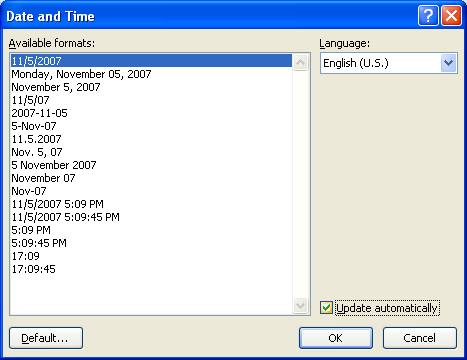The width and height of the screenshot is (467, 360).
Task: Close the Date and Time dialog
Action: click(451, 15)
